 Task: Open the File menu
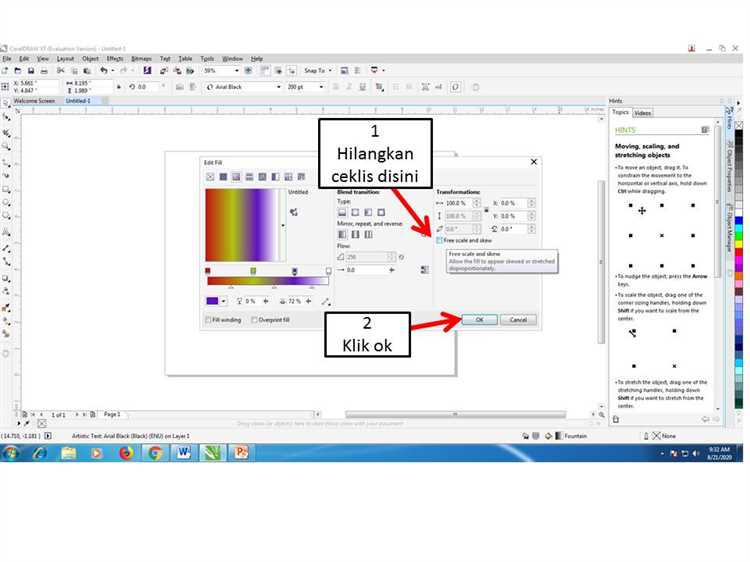pyautogui.click(x=7, y=59)
